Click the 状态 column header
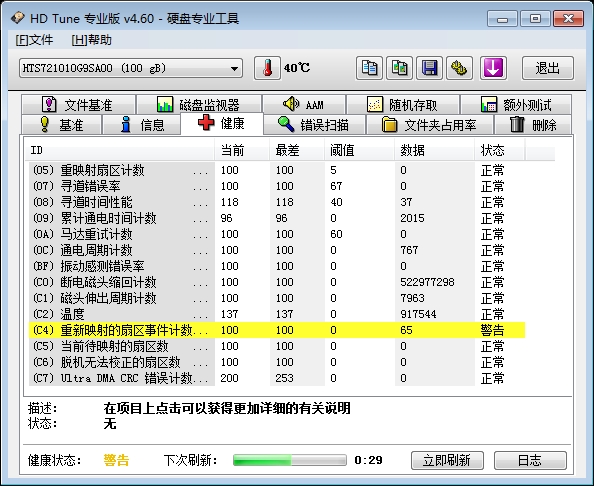The image size is (594, 486). (x=499, y=150)
